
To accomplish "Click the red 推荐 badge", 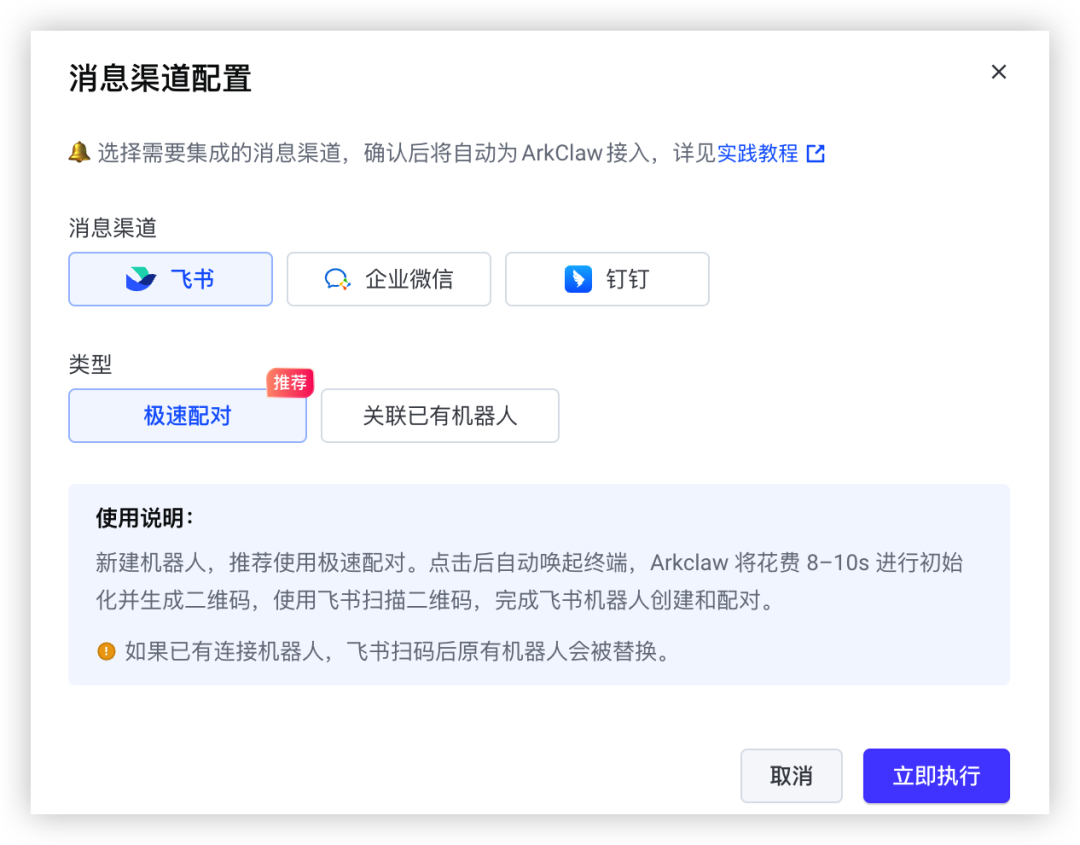I will (x=290, y=382).
